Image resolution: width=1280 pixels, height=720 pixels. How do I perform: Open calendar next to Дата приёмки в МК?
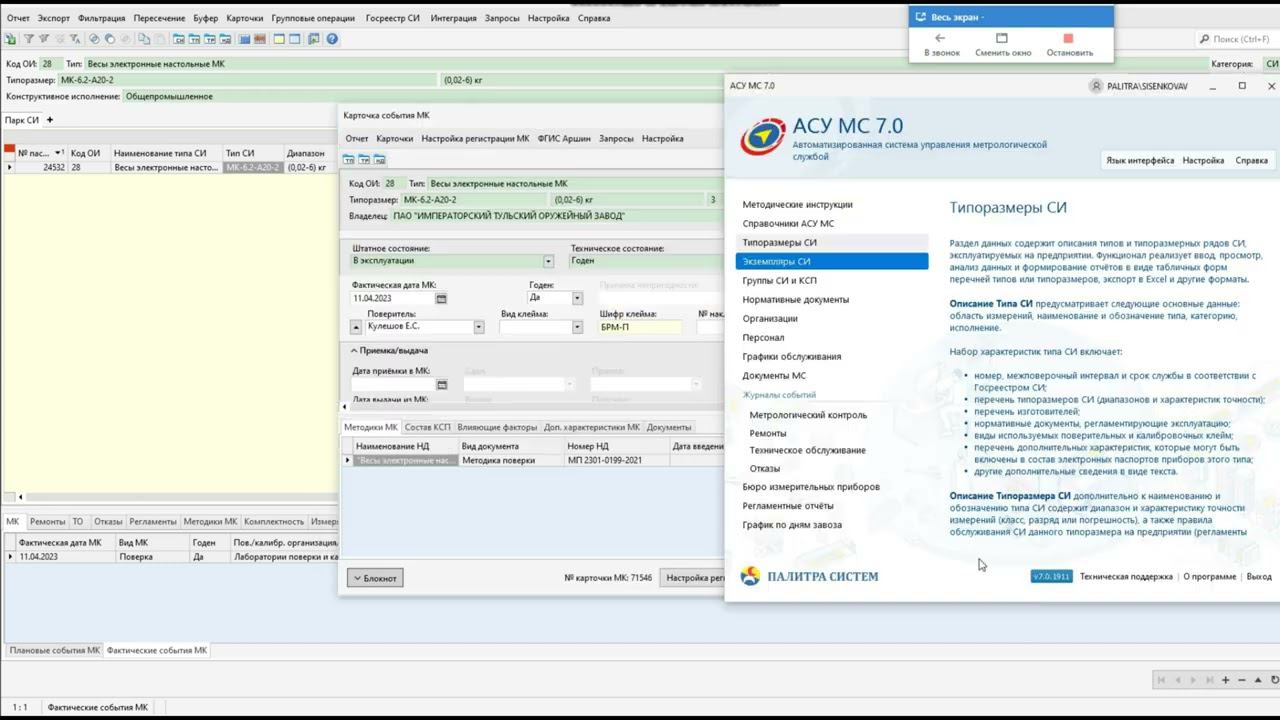441,385
